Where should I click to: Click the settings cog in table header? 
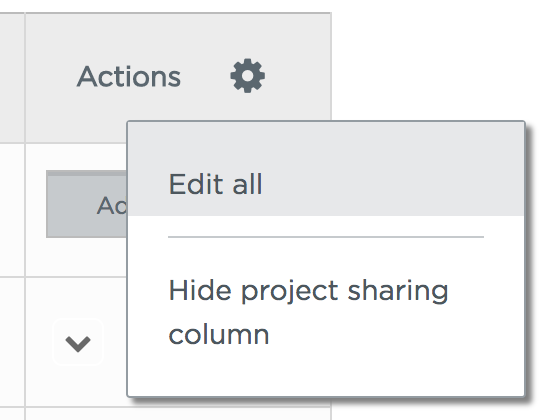click(x=248, y=76)
